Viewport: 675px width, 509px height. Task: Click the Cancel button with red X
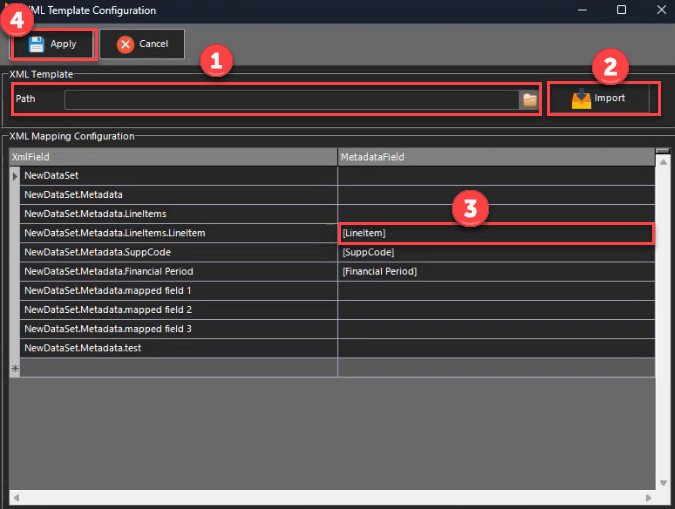pyautogui.click(x=142, y=44)
